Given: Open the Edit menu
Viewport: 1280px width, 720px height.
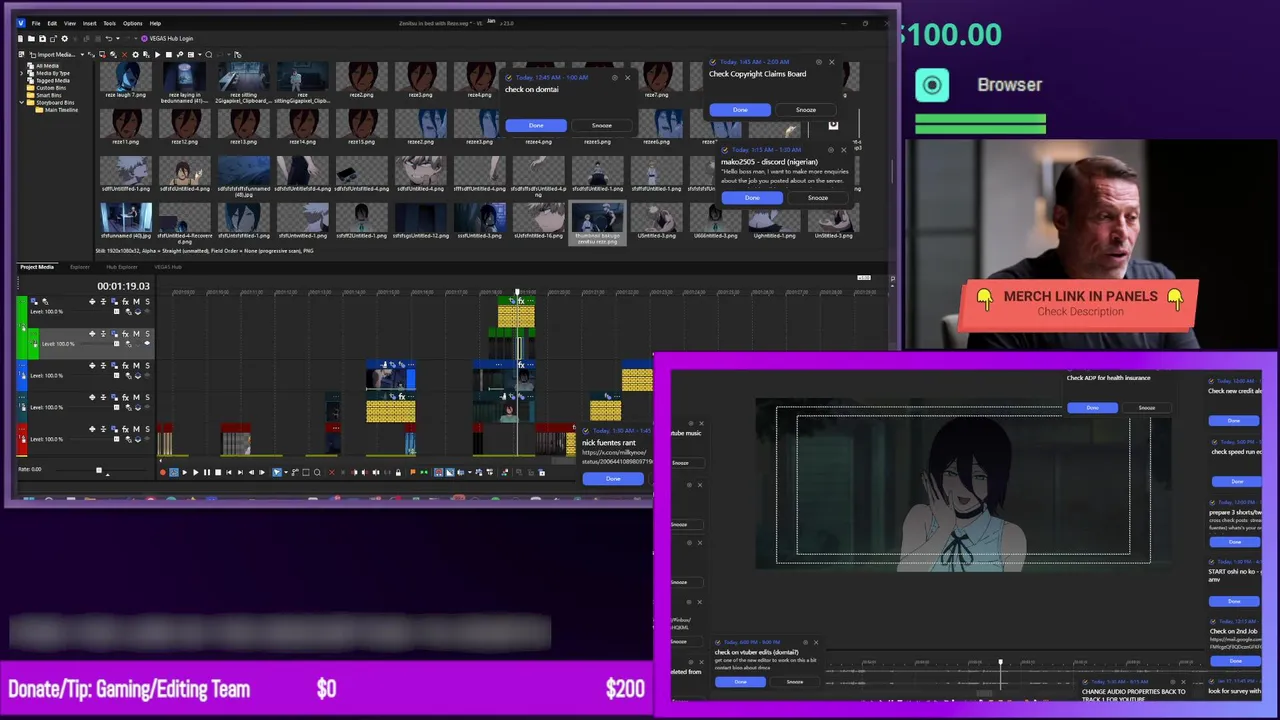Looking at the screenshot, I should click(52, 23).
